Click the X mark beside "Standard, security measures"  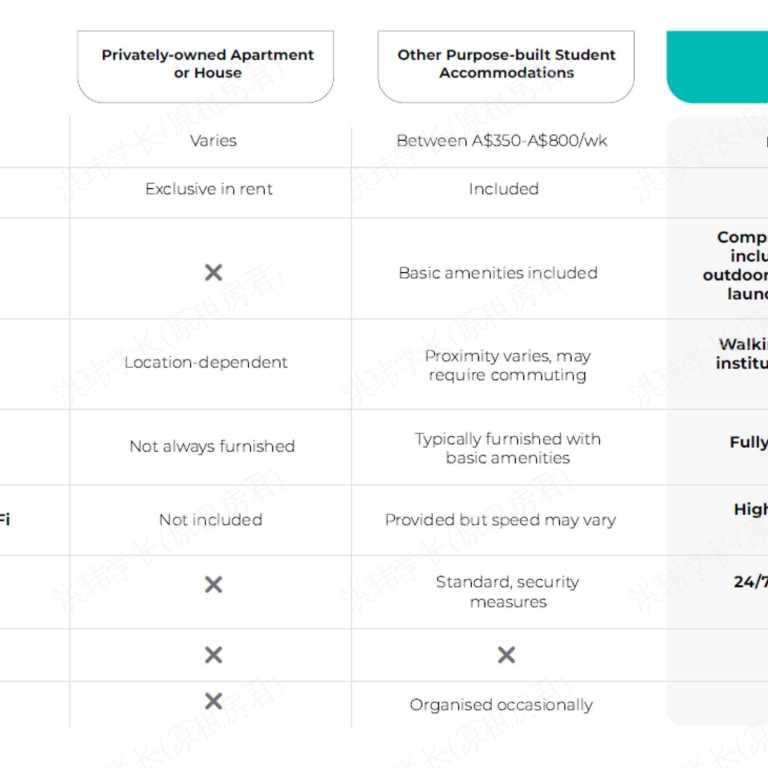click(x=213, y=585)
